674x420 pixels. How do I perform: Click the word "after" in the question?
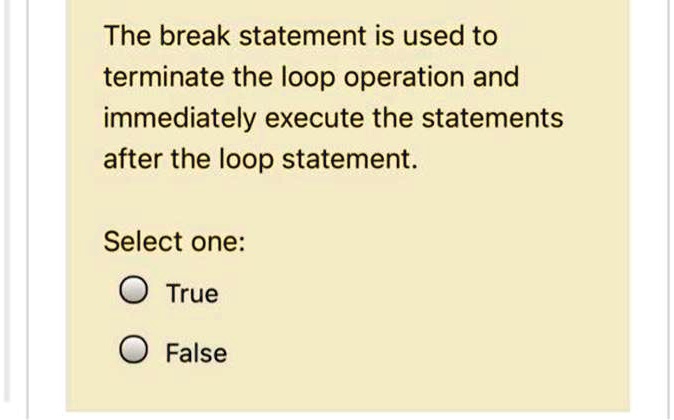[130, 159]
